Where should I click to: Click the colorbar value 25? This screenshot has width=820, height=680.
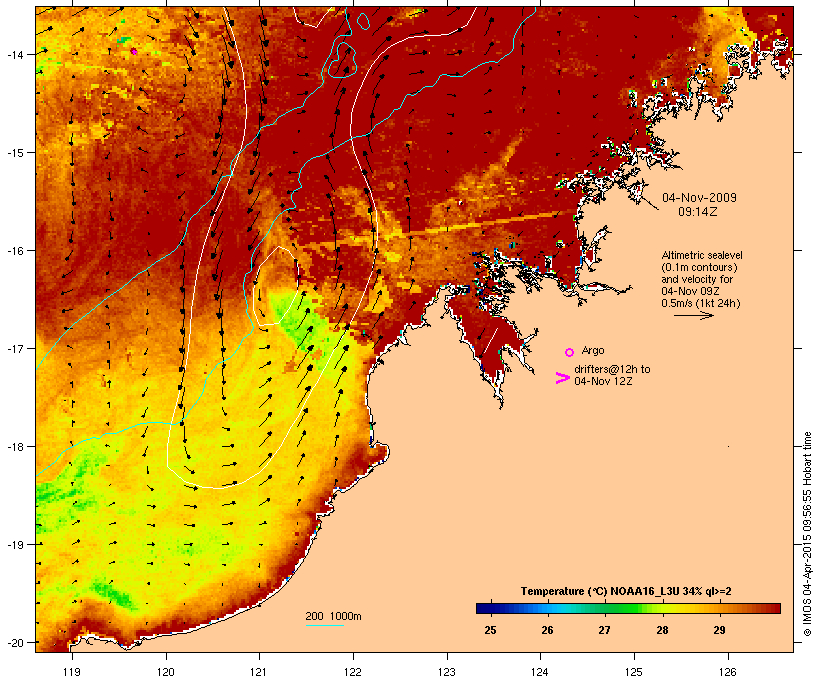pyautogui.click(x=490, y=630)
